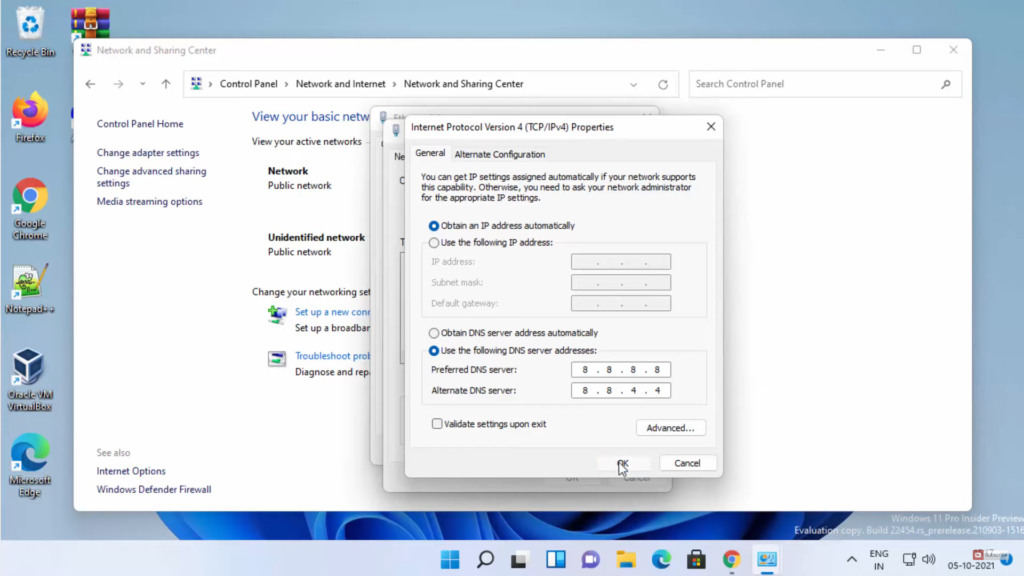Show hidden system tray icons
The image size is (1024, 576).
pos(851,559)
